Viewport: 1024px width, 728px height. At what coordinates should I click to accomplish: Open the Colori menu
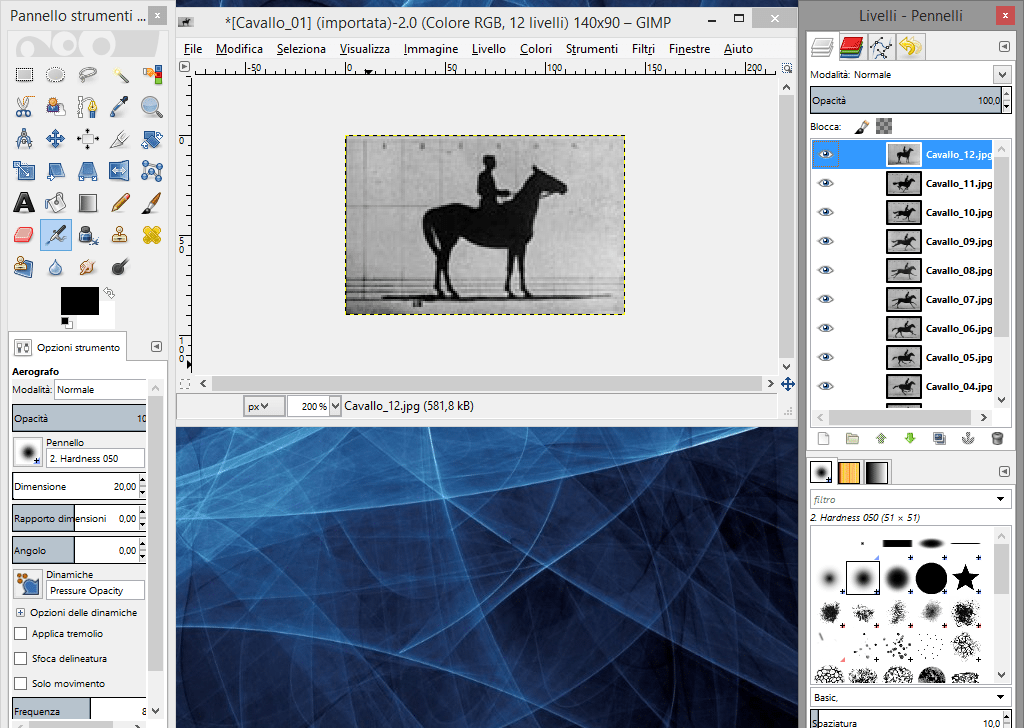tap(536, 49)
